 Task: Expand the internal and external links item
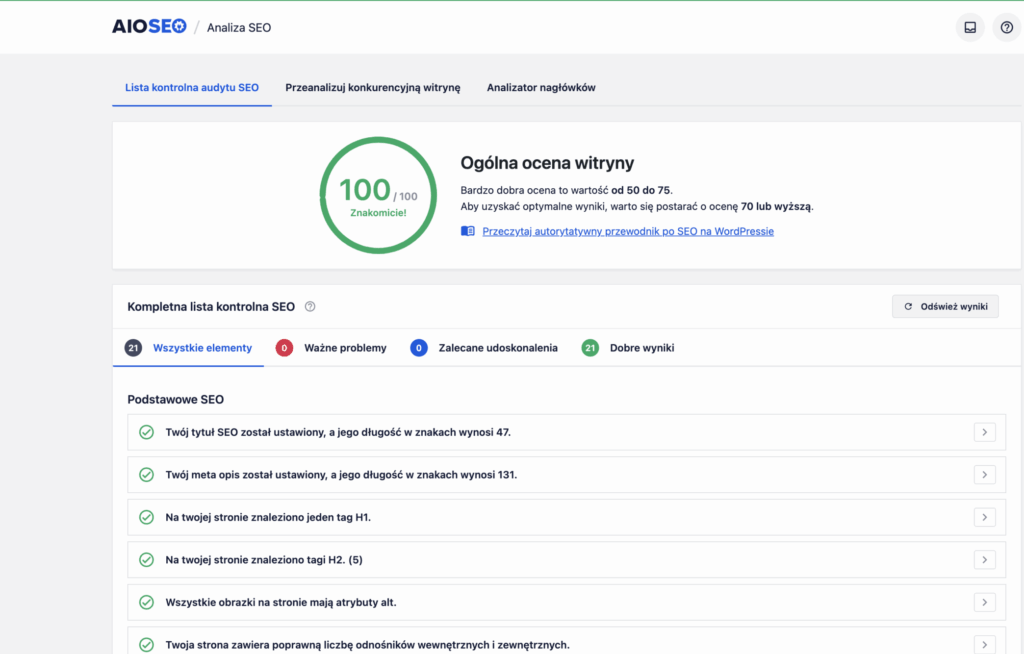[985, 644]
